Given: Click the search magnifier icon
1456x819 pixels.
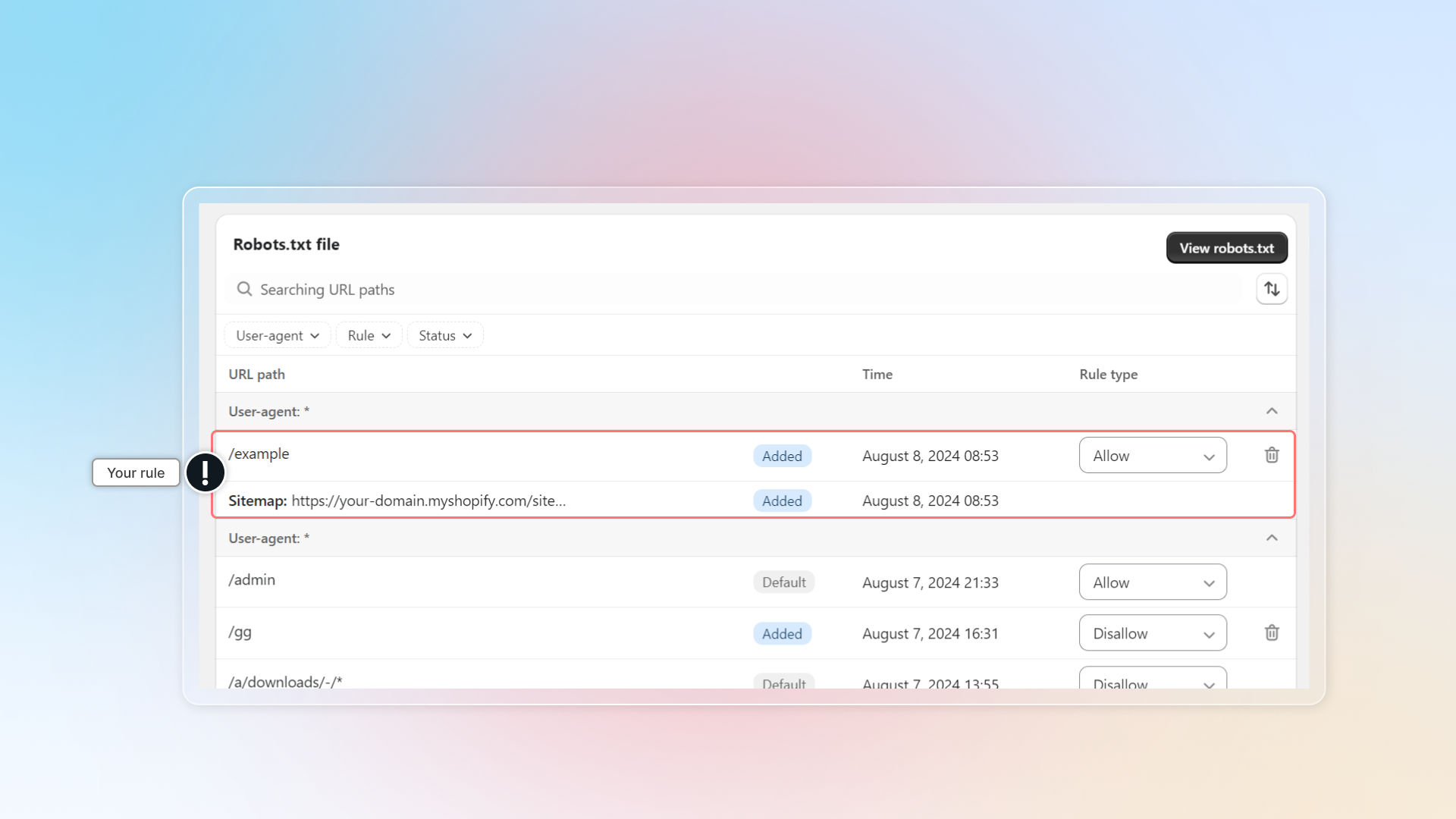Looking at the screenshot, I should [x=244, y=289].
